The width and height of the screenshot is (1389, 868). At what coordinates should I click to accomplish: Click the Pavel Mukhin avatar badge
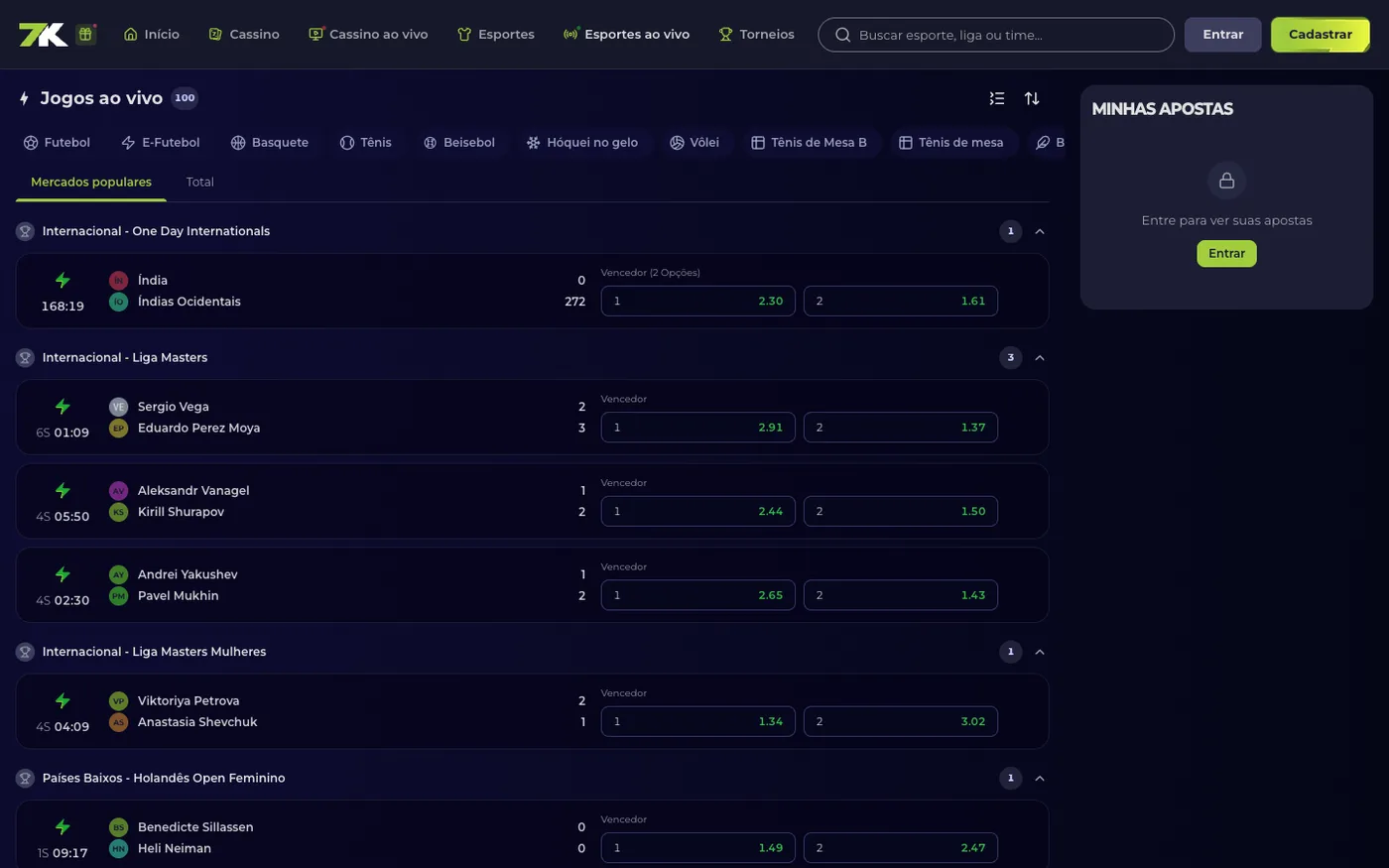[x=119, y=596]
